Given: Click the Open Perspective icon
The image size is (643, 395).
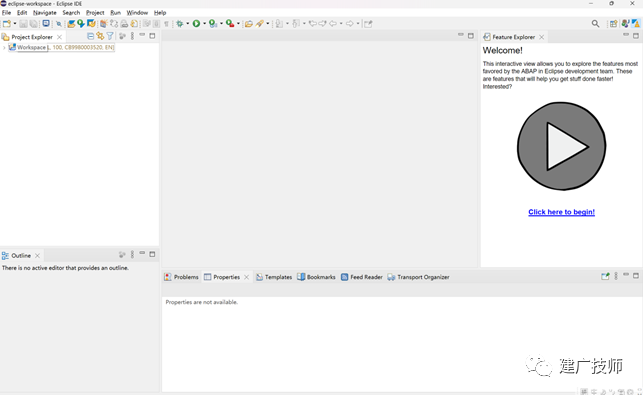Looking at the screenshot, I should pos(613,24).
